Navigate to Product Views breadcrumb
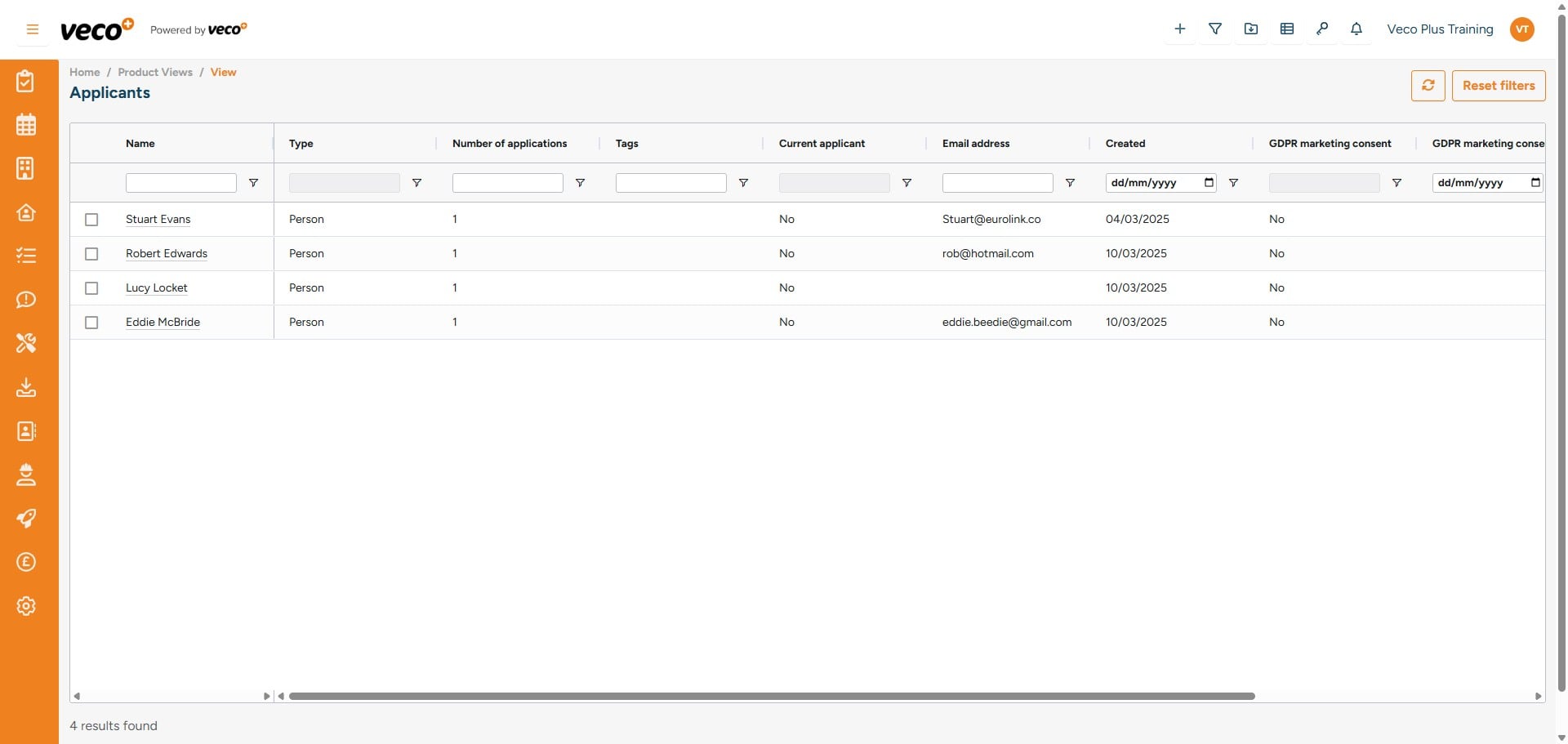The image size is (1568, 744). [155, 72]
